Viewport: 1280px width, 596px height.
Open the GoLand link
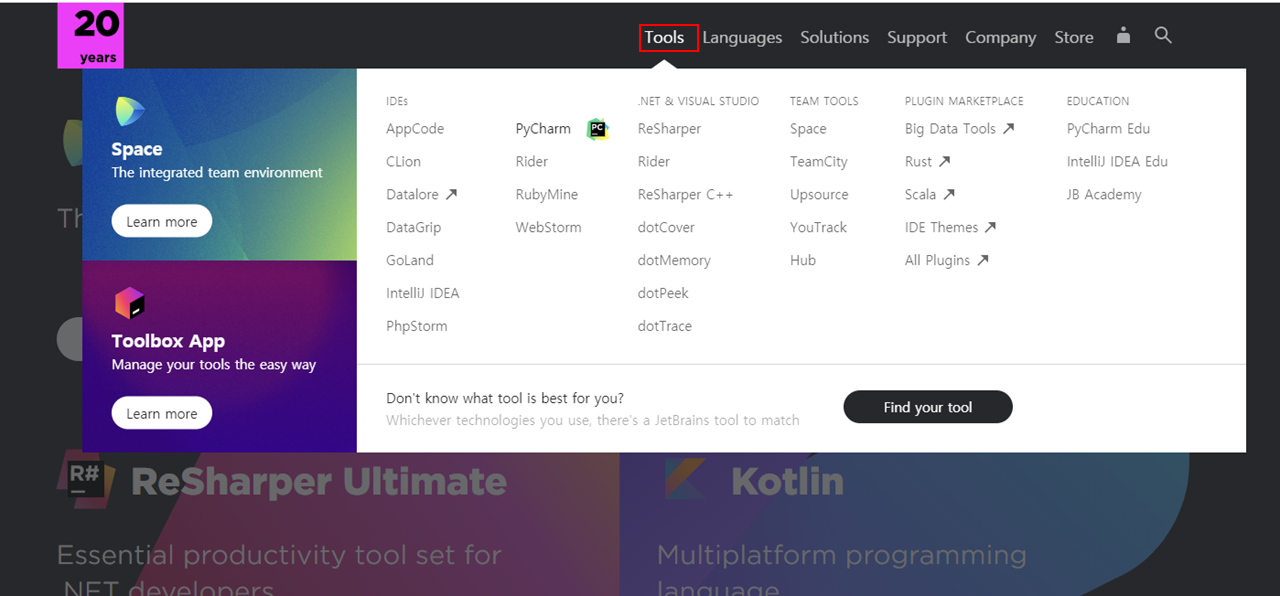pos(410,260)
